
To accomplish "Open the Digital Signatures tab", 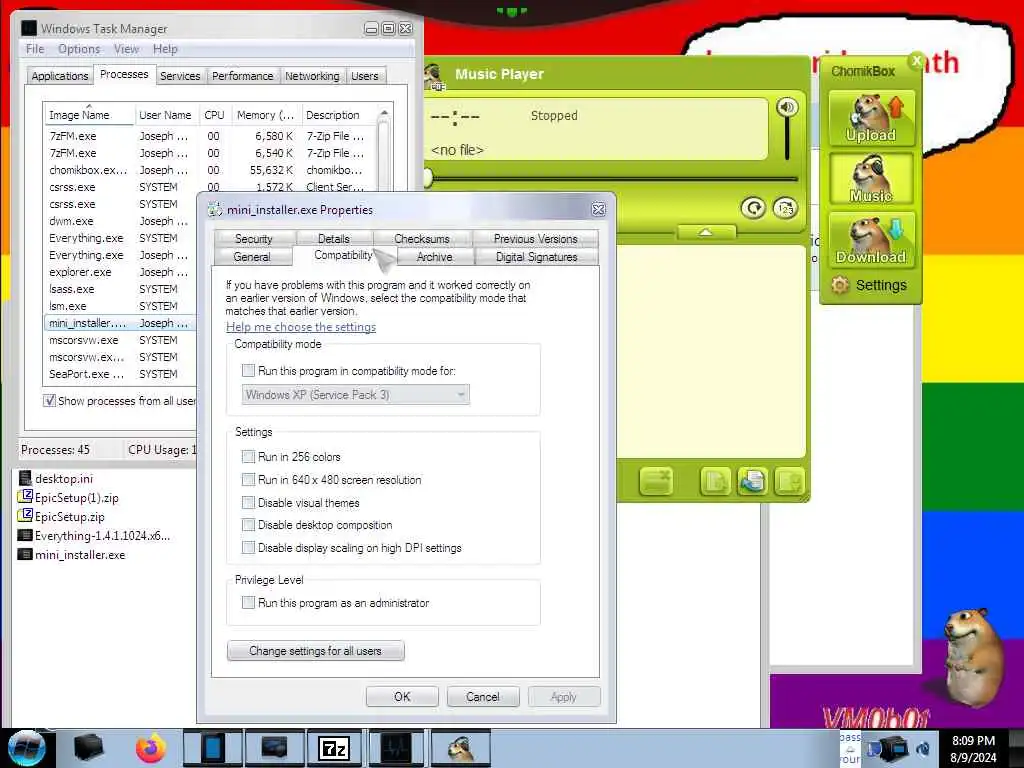I will 536,257.
